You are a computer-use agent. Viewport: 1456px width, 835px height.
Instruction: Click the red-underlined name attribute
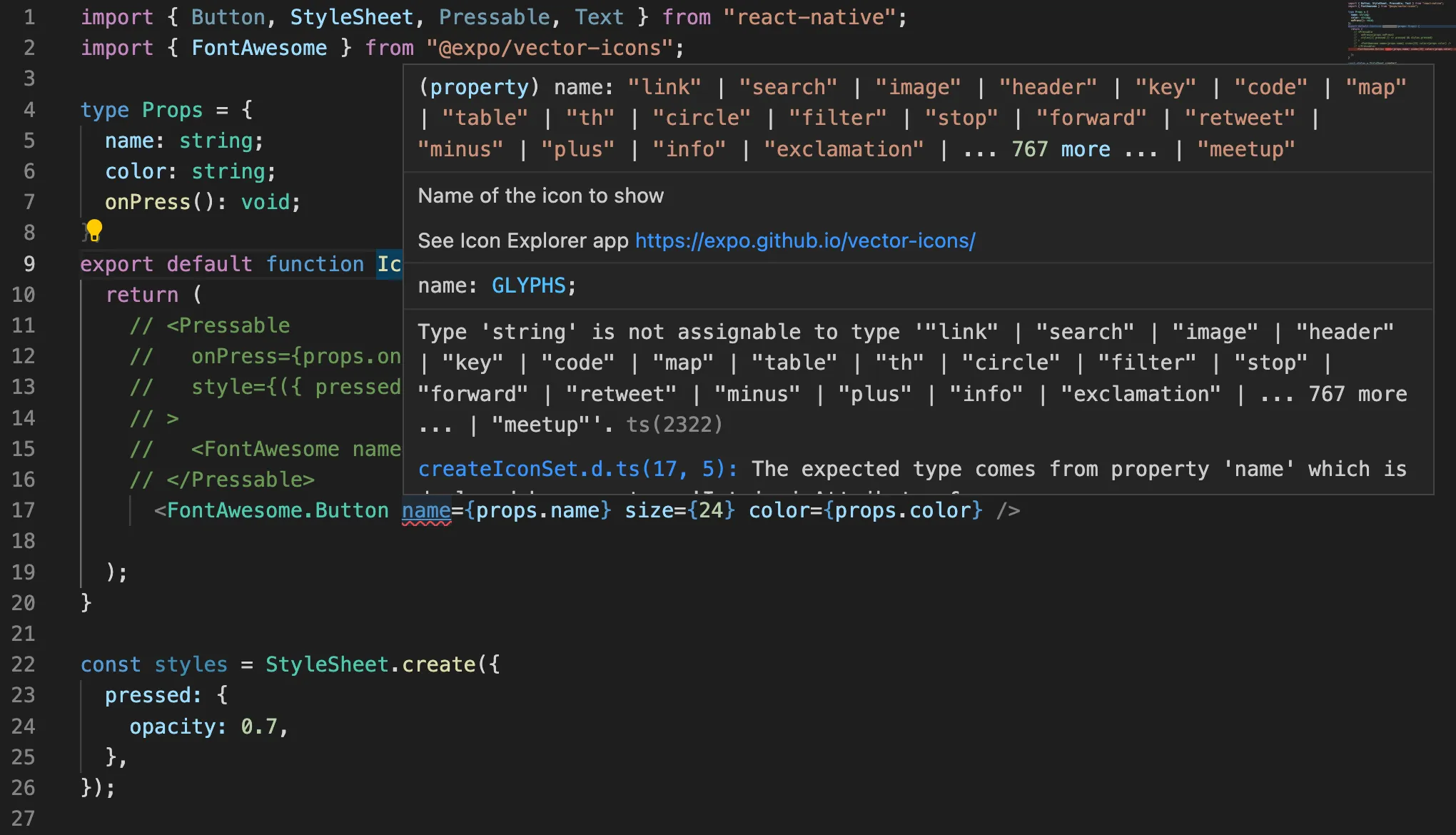click(x=426, y=510)
